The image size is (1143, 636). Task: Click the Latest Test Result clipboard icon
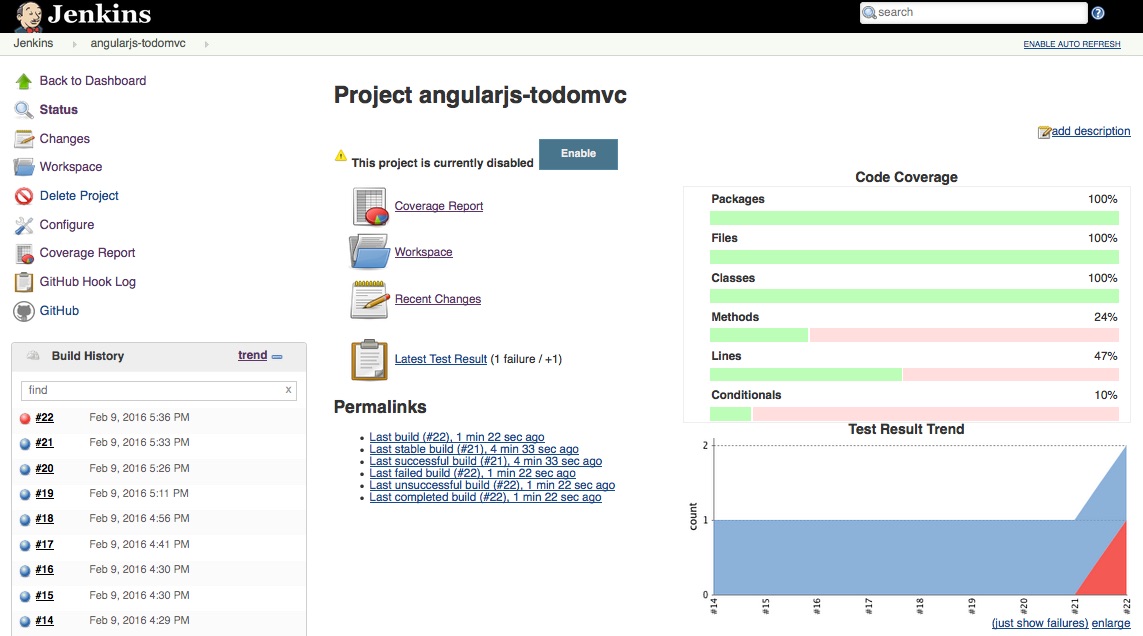click(369, 360)
